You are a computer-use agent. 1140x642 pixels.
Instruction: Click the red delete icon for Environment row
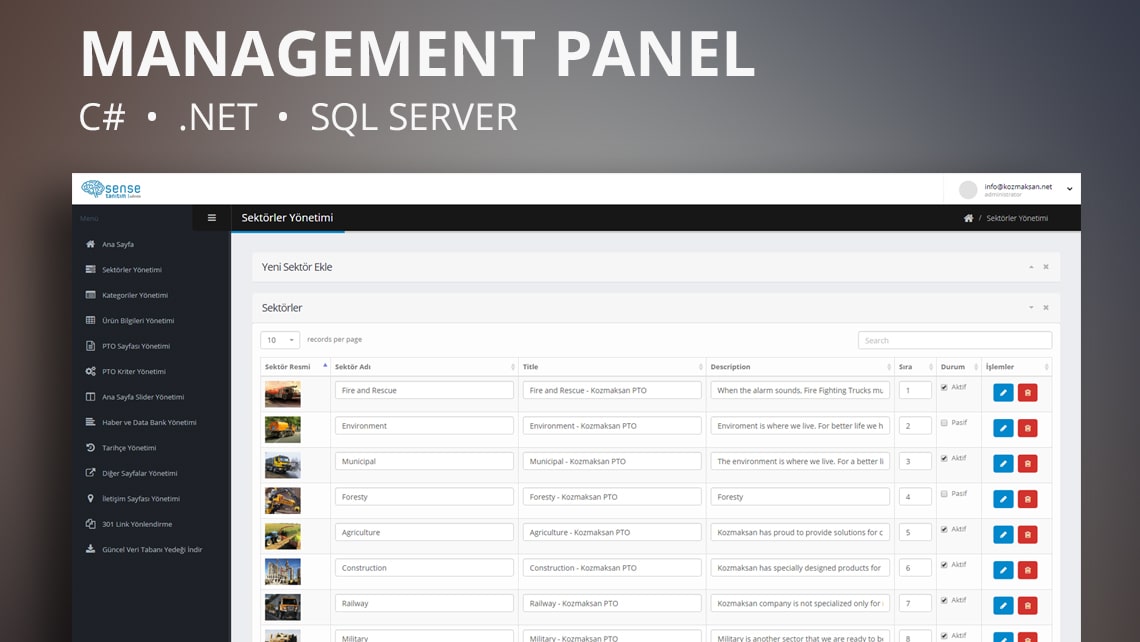(1027, 428)
